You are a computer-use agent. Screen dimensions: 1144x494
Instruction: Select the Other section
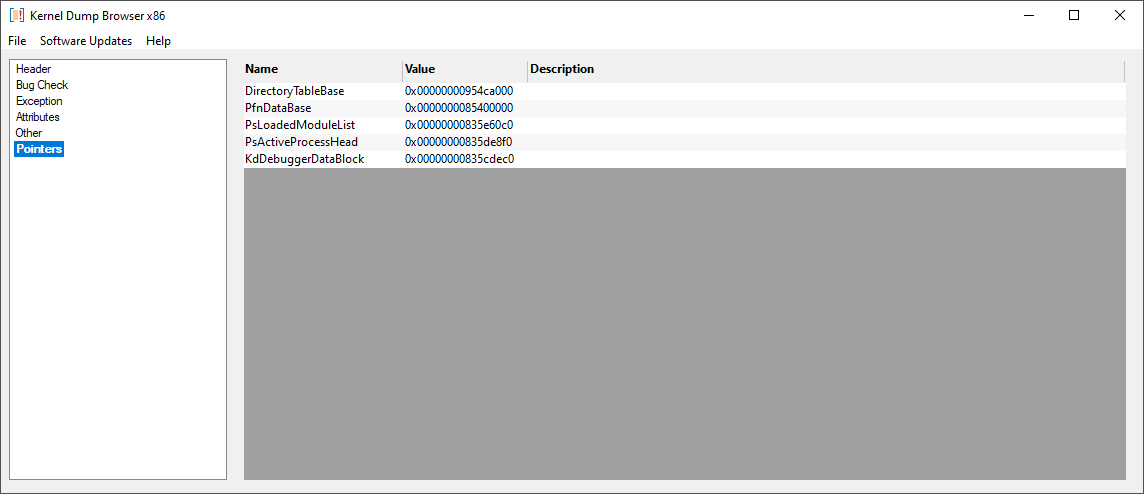coord(29,133)
